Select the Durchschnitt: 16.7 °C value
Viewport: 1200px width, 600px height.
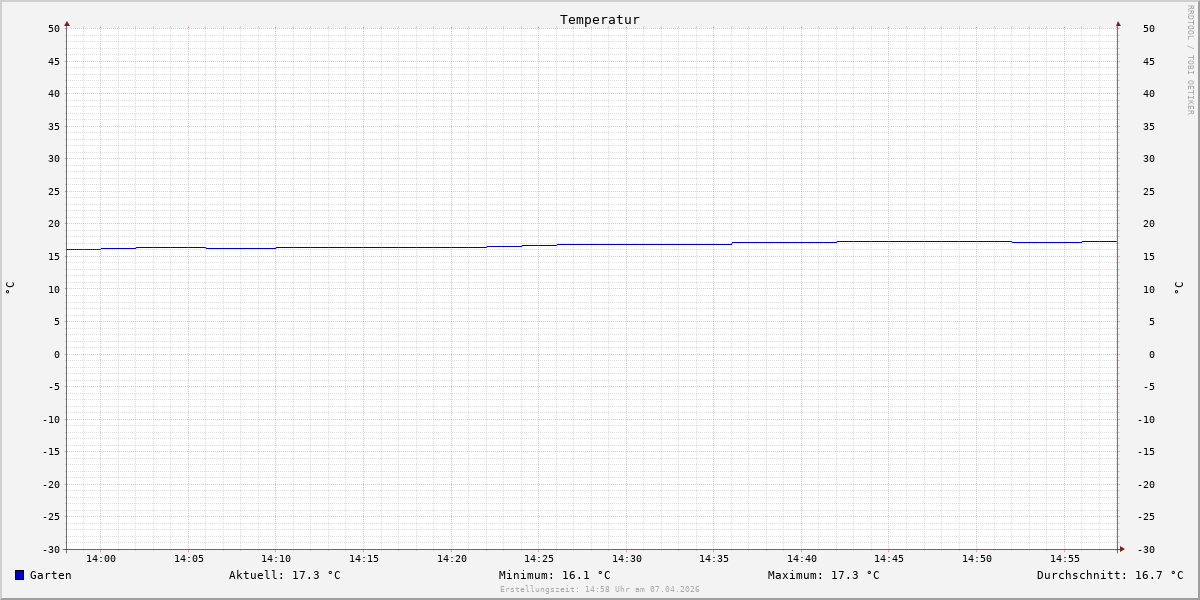[x=1110, y=575]
